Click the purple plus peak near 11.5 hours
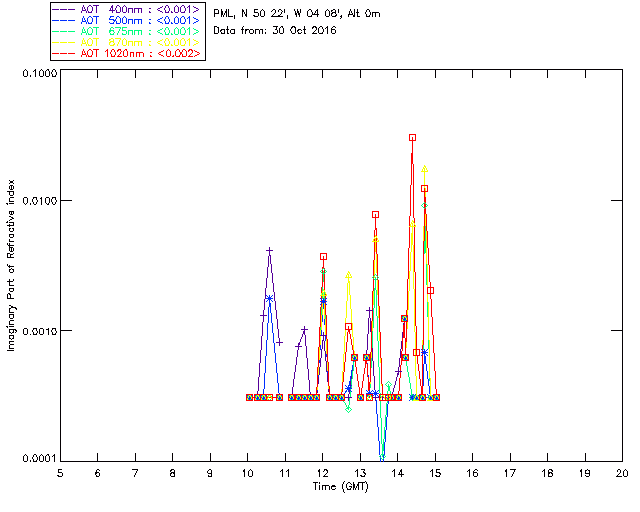The height and width of the screenshot is (512, 640). point(304,329)
